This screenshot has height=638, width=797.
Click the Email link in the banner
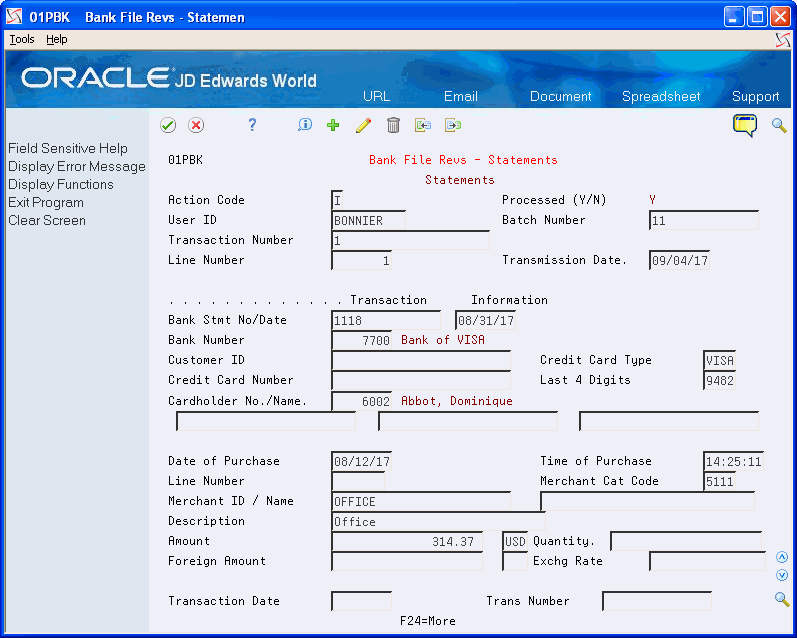tap(461, 96)
